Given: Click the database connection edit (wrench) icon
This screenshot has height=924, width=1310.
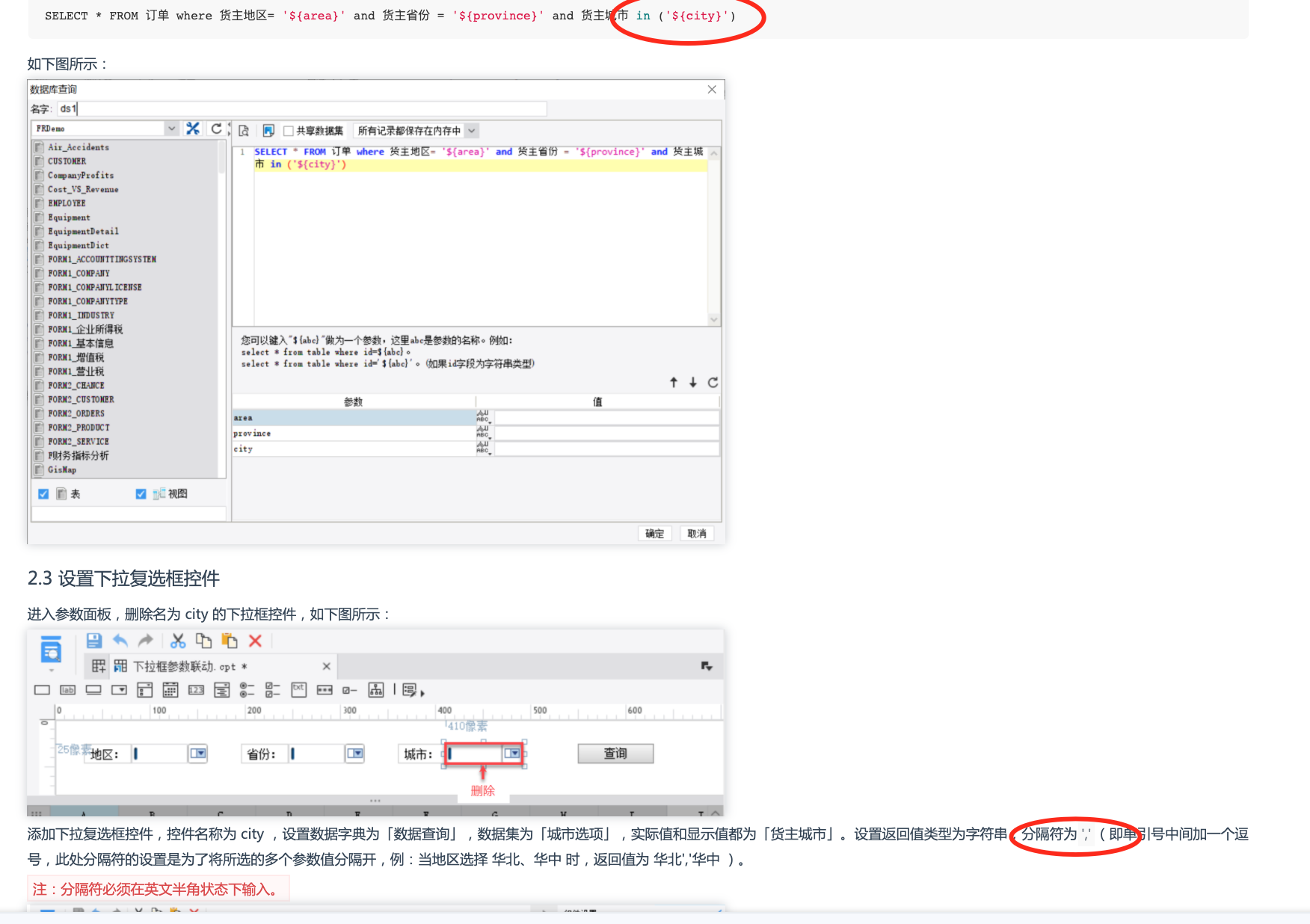Looking at the screenshot, I should pos(193,129).
